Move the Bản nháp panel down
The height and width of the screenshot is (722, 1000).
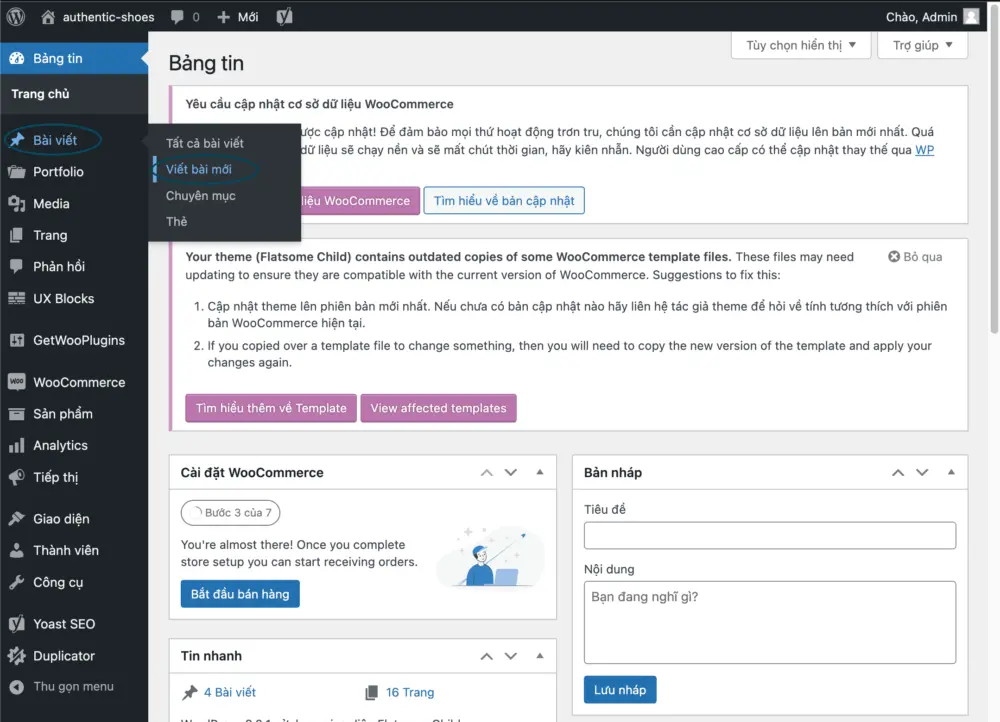coord(922,473)
